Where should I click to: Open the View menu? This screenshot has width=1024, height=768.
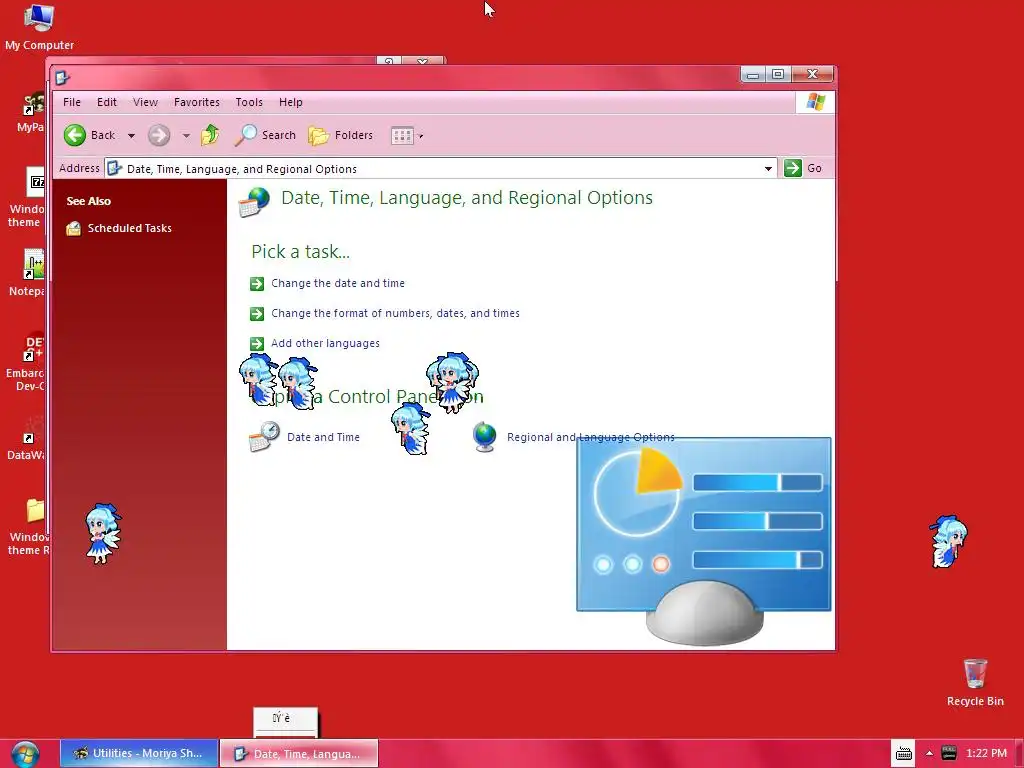(x=145, y=102)
